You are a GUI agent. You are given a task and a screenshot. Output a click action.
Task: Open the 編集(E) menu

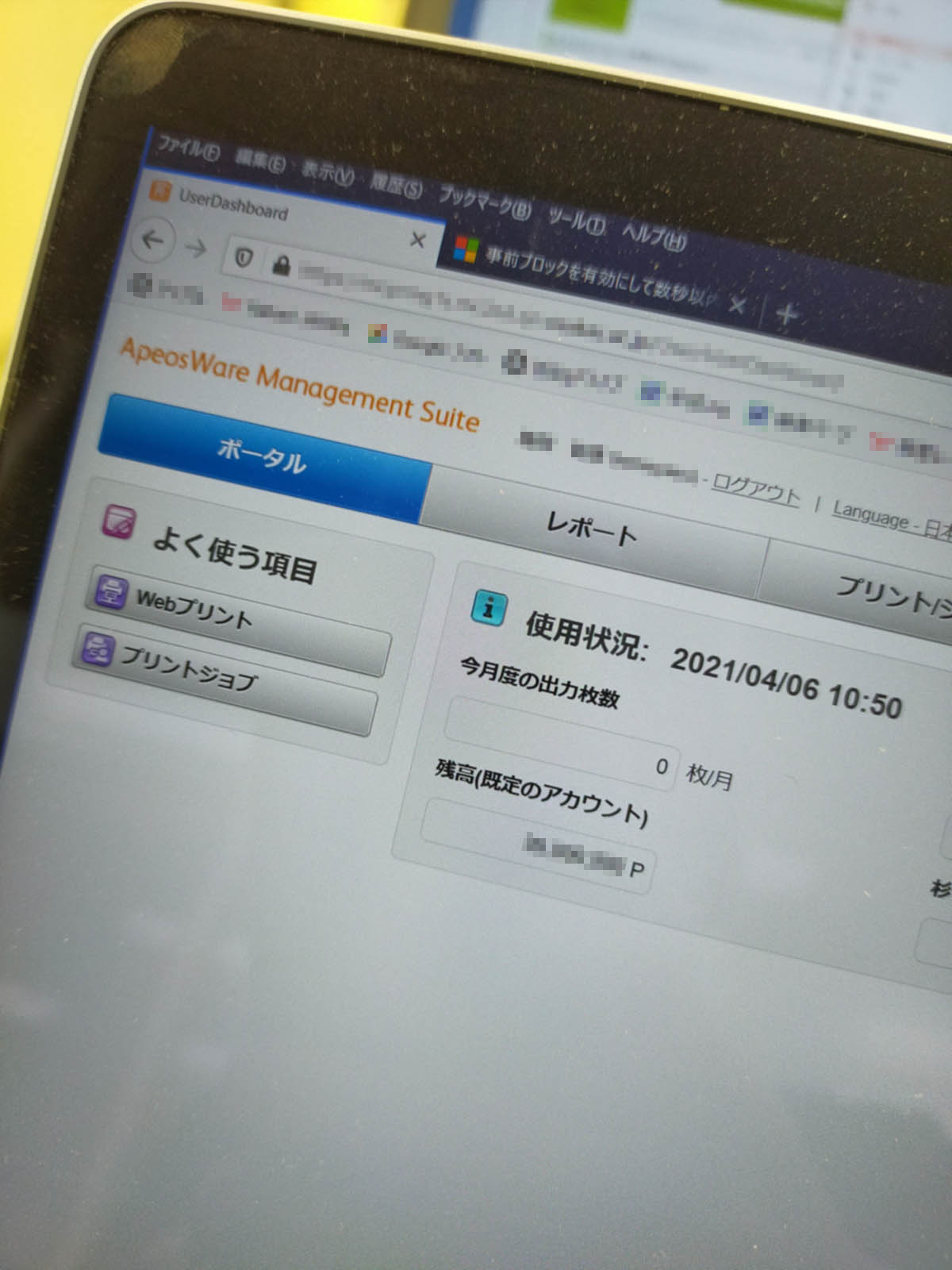click(260, 161)
